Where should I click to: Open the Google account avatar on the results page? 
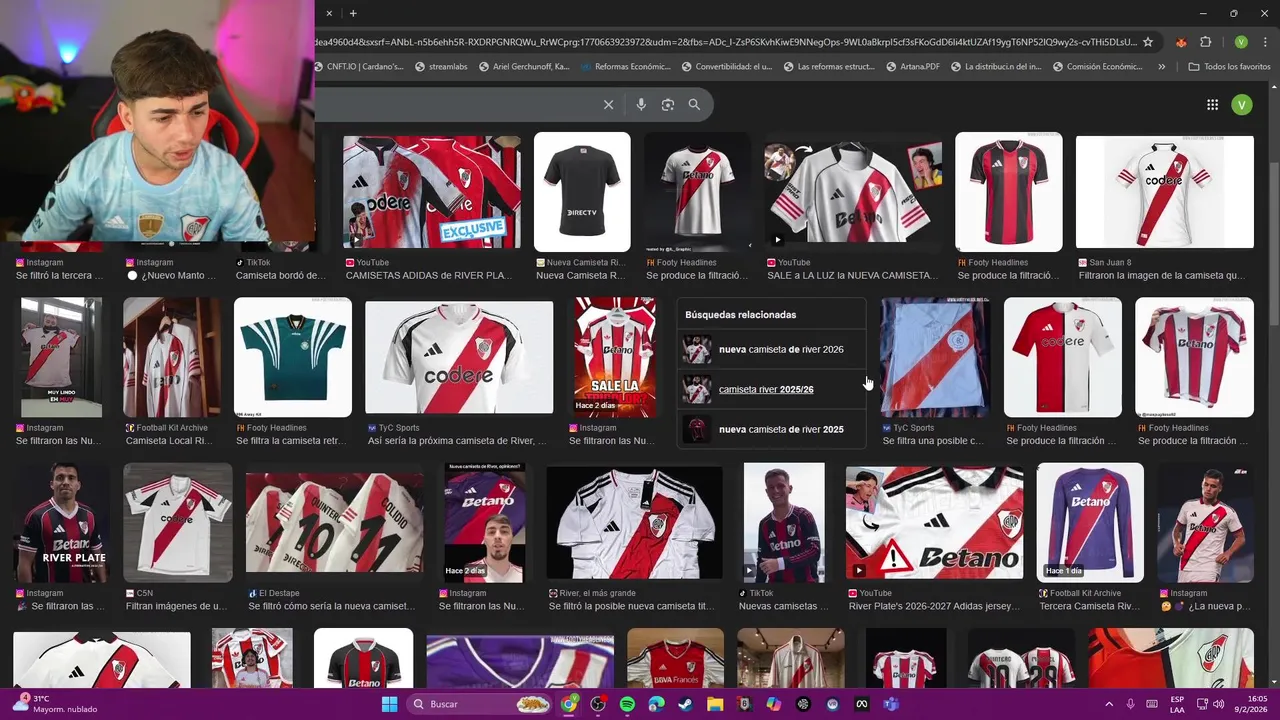pos(1242,104)
